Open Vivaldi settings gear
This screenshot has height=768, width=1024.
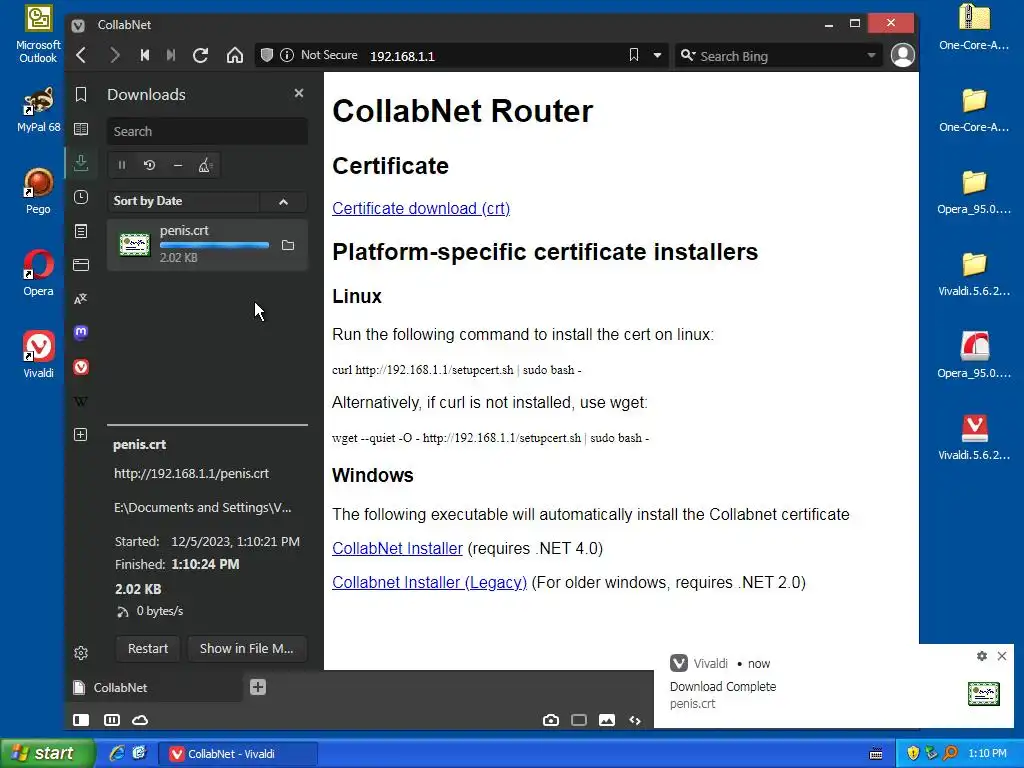[81, 653]
